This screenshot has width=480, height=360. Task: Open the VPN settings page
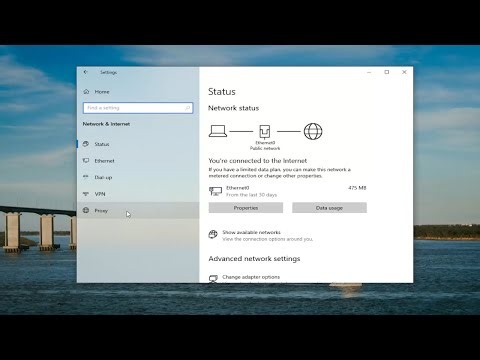[138, 194]
